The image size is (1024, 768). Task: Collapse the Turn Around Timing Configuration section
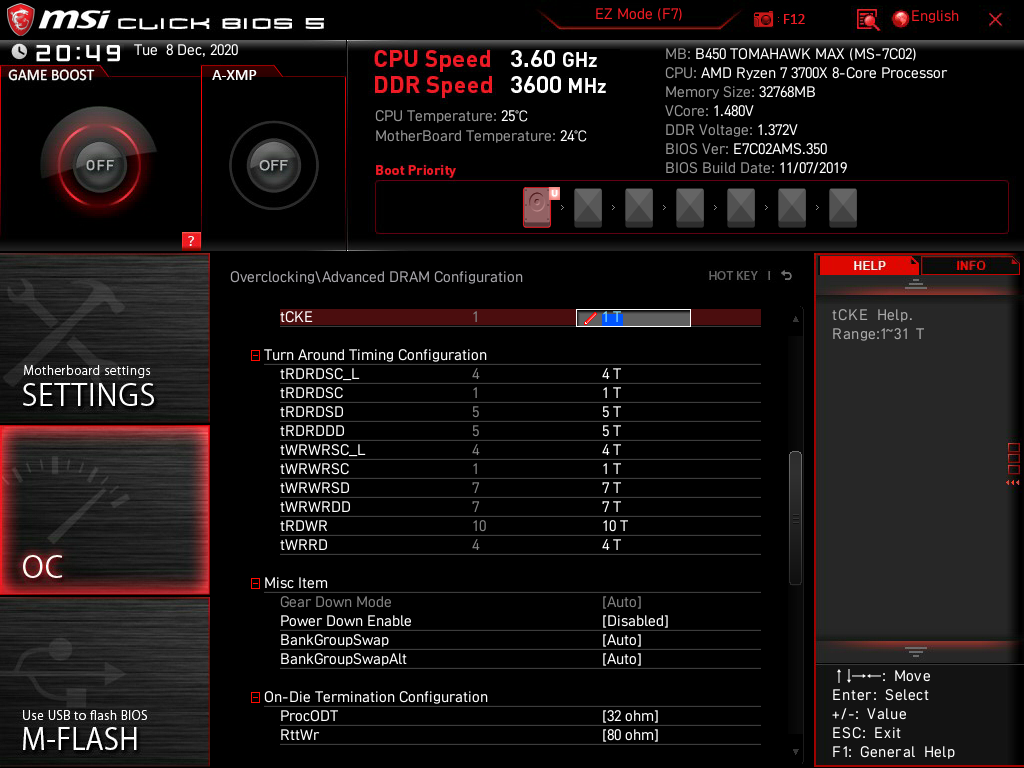[256, 355]
